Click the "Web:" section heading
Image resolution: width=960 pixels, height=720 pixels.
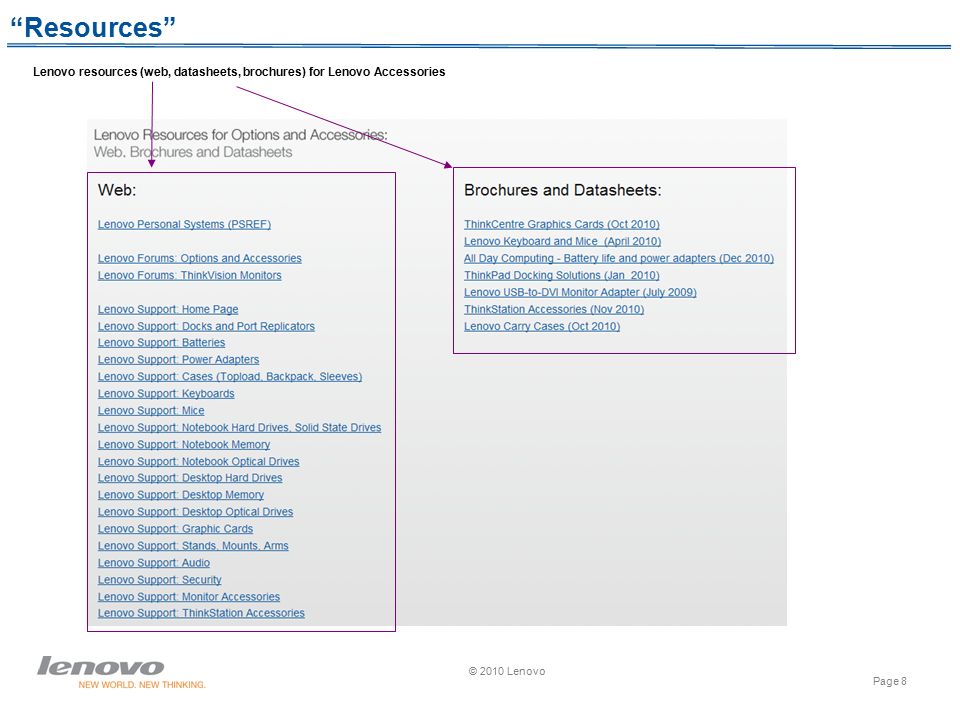tap(117, 190)
